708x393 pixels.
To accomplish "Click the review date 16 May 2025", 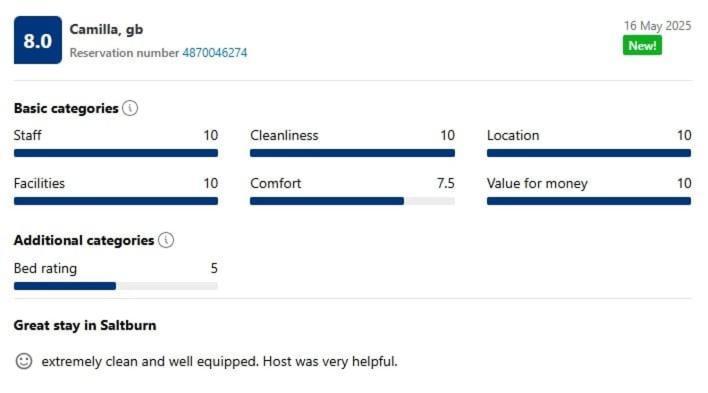I will click(x=657, y=26).
